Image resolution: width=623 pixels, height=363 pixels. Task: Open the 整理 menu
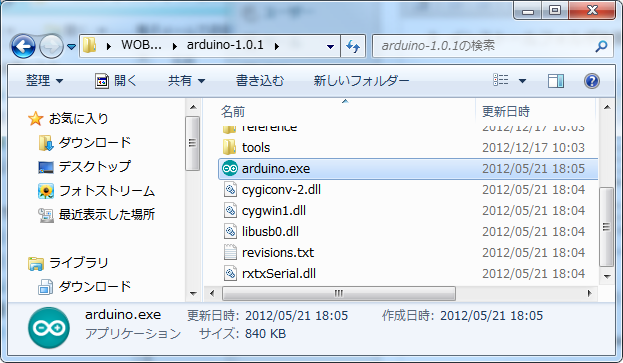[44, 81]
